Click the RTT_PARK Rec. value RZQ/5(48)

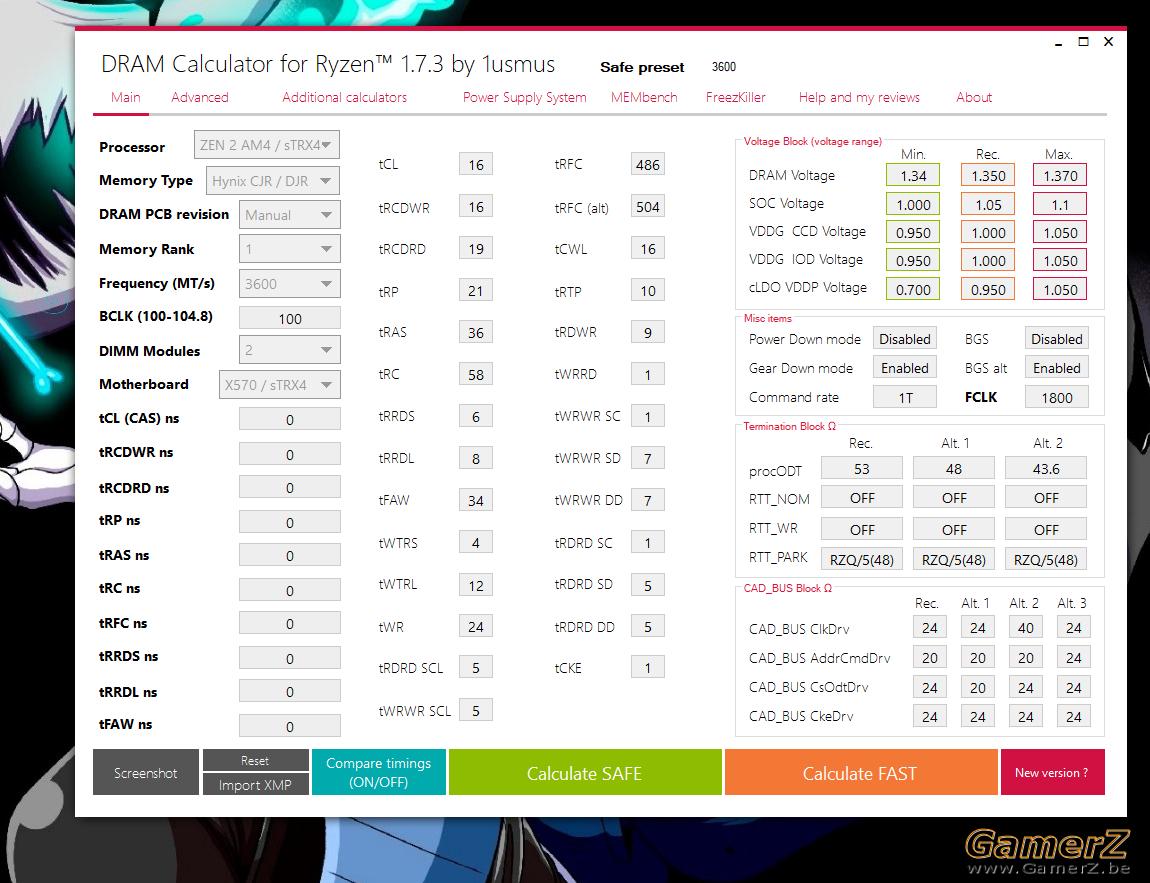coord(862,559)
